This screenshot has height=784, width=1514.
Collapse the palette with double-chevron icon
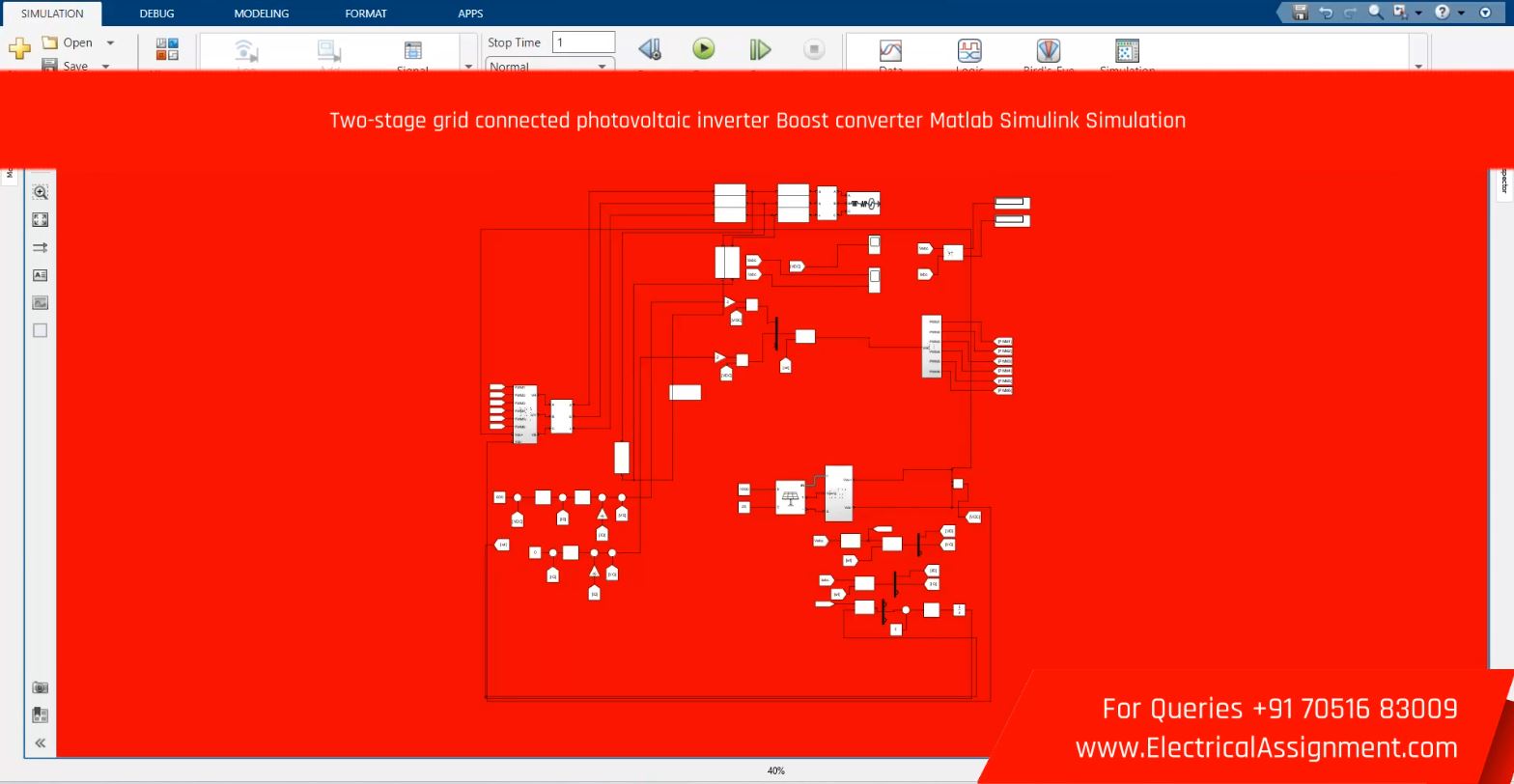click(x=40, y=742)
